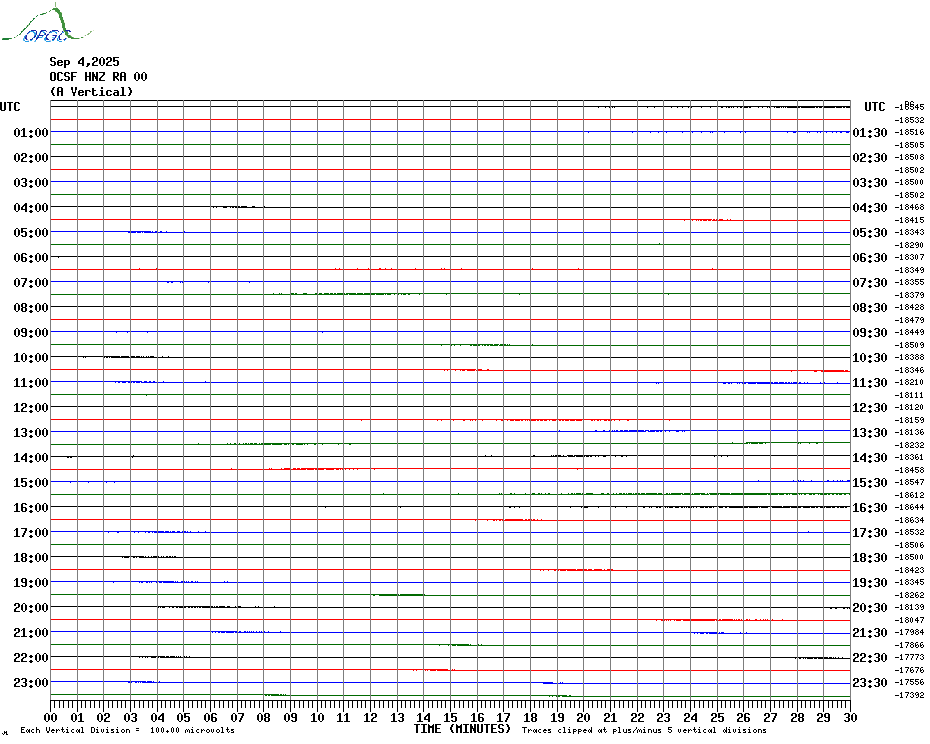Click the OFGC mountain logo
This screenshot has width=930, height=744.
pos(46,24)
